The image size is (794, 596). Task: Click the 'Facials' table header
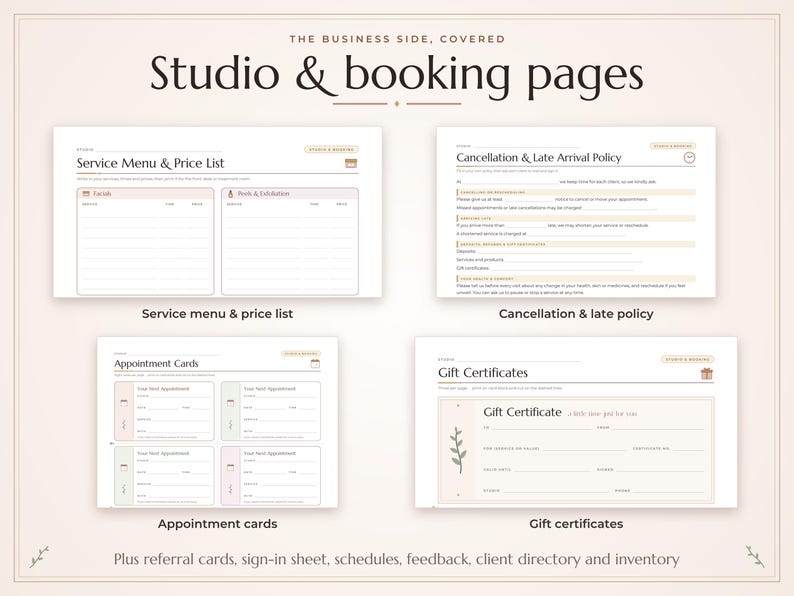(x=145, y=193)
